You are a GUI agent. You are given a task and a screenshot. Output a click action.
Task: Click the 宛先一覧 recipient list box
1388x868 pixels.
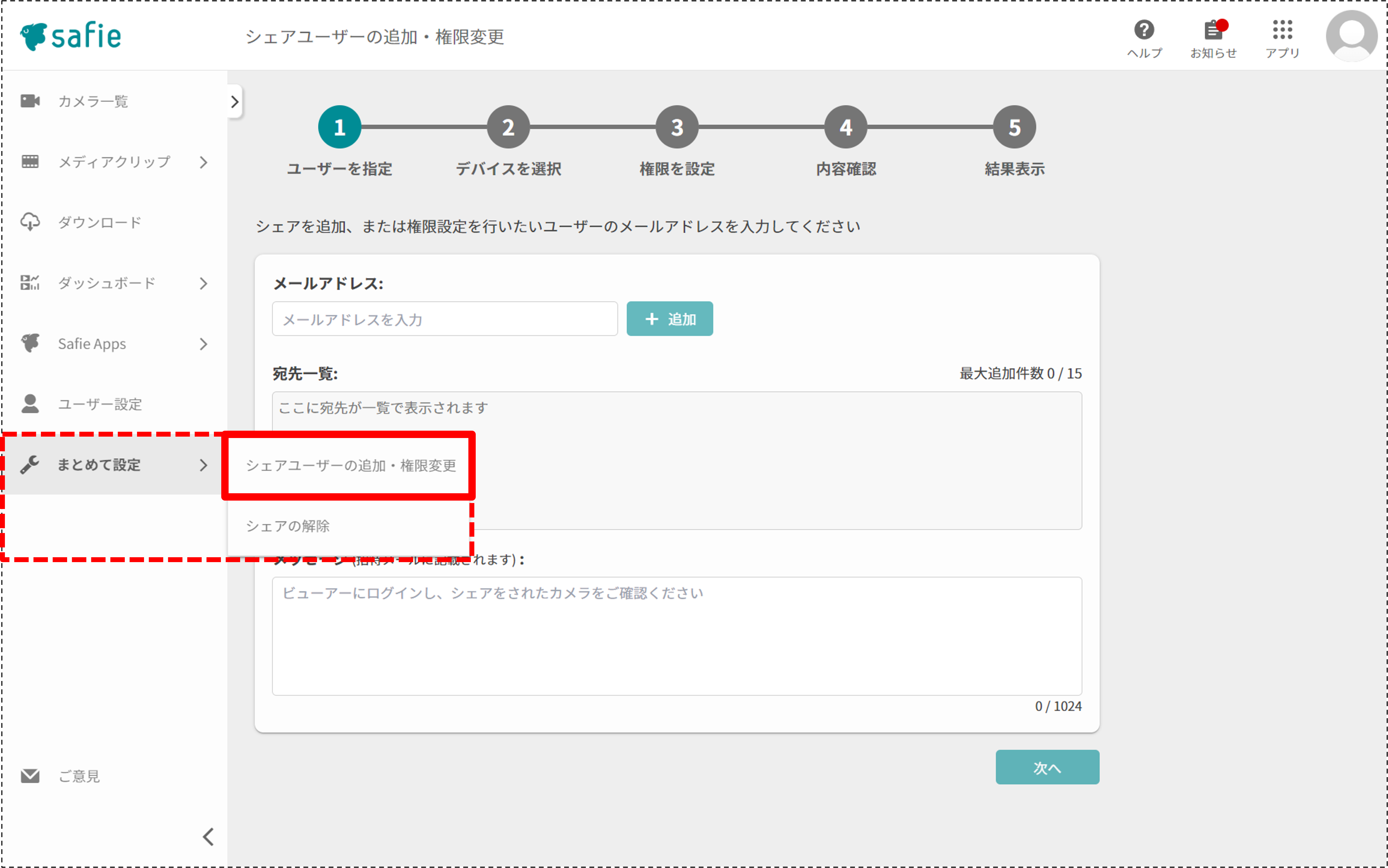[x=677, y=460]
